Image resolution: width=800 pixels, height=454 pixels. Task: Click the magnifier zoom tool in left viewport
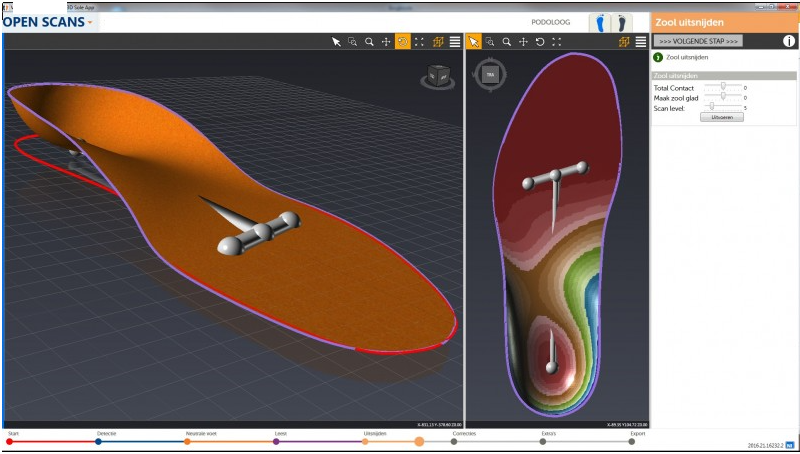(x=369, y=42)
